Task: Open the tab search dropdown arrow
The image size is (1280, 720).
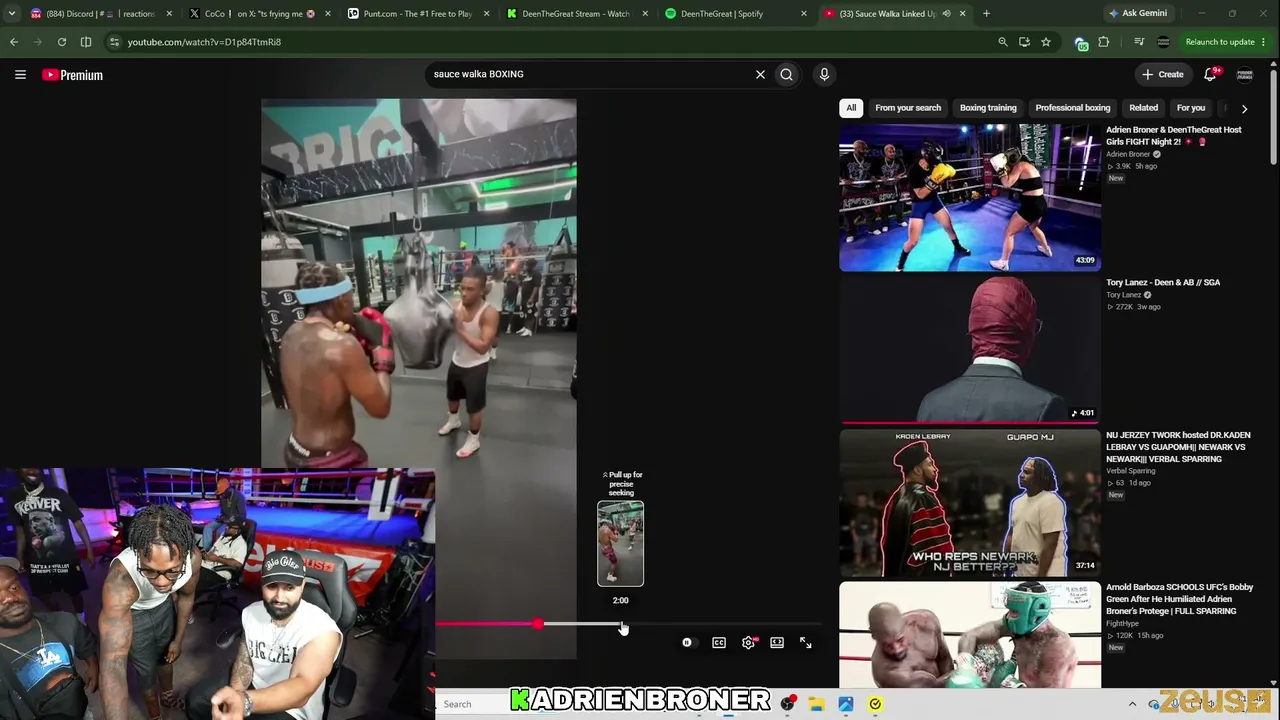Action: pos(12,13)
